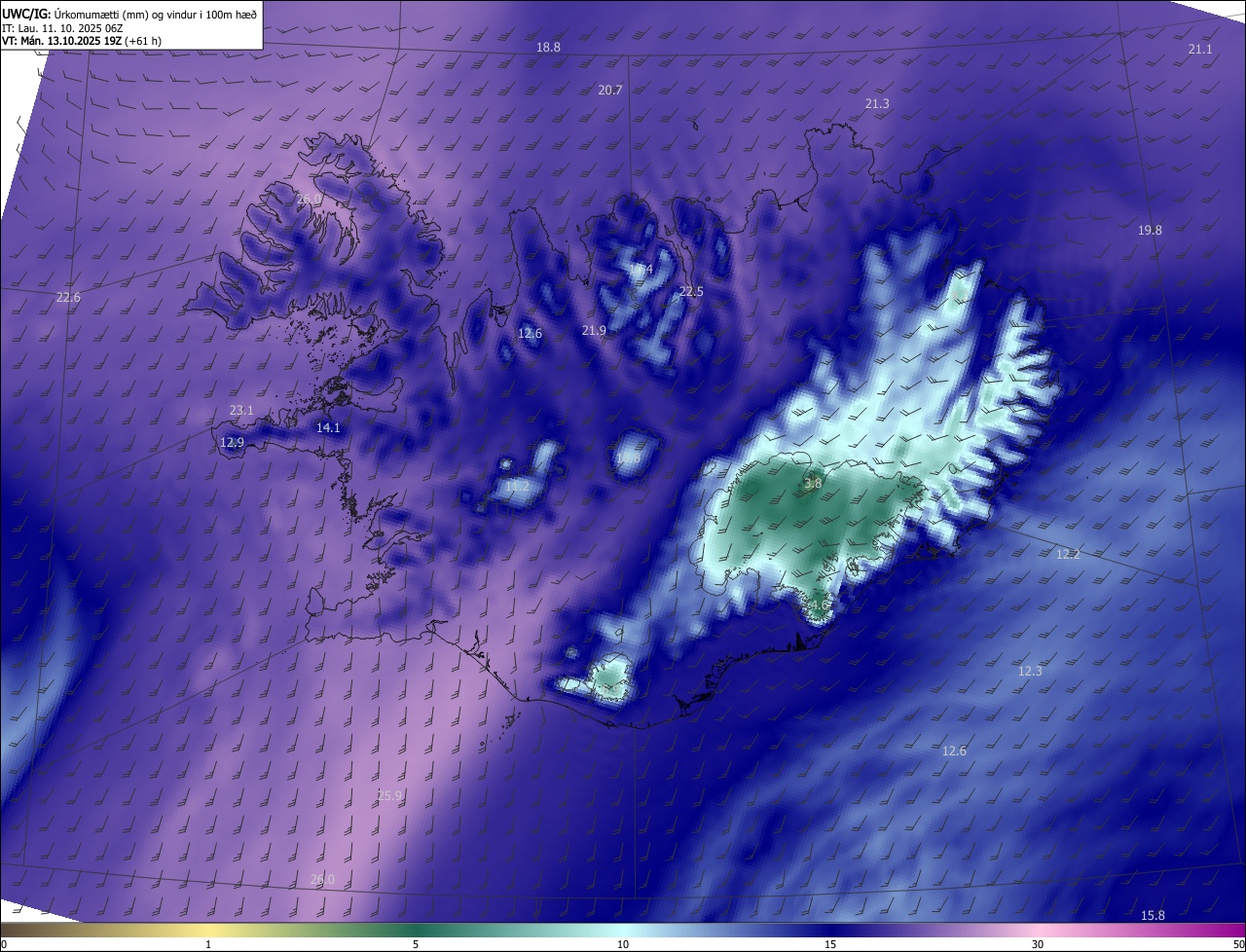Click the 18.8 value label
The width and height of the screenshot is (1246, 952).
pyautogui.click(x=548, y=48)
